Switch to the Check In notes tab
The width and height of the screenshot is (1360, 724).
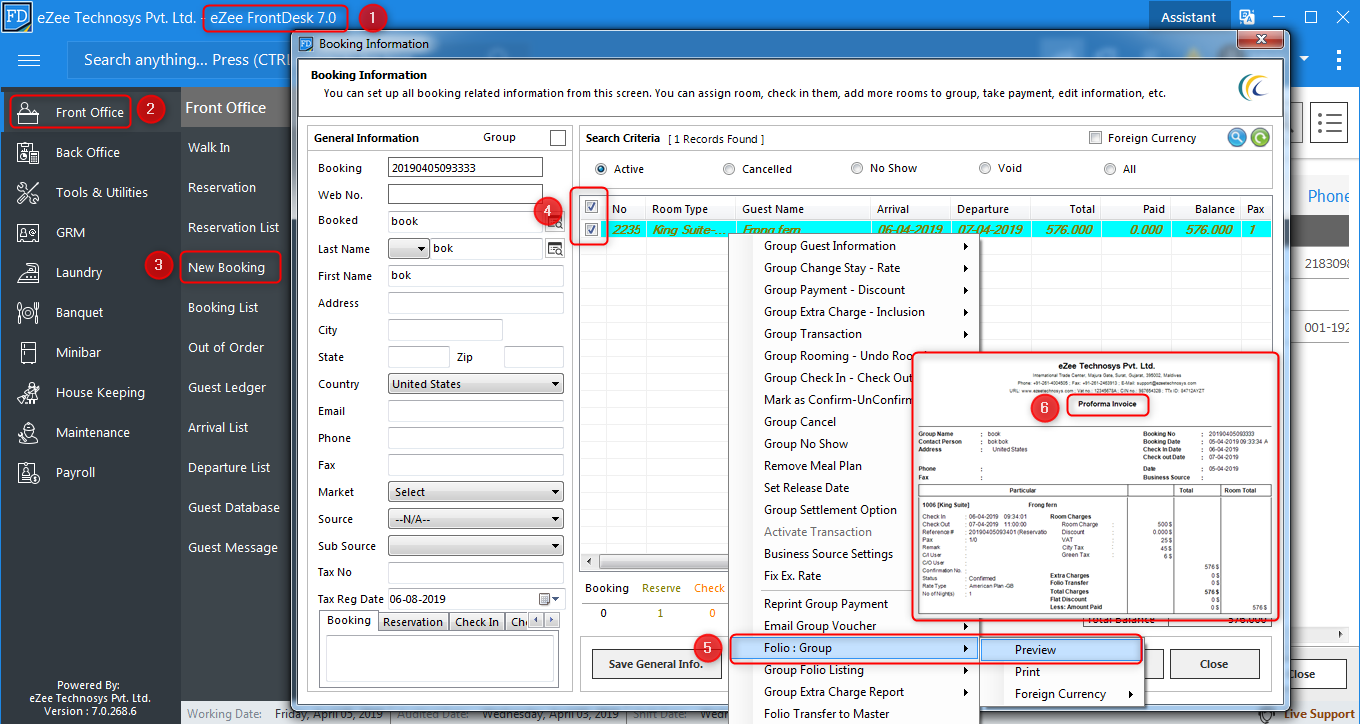(x=477, y=622)
